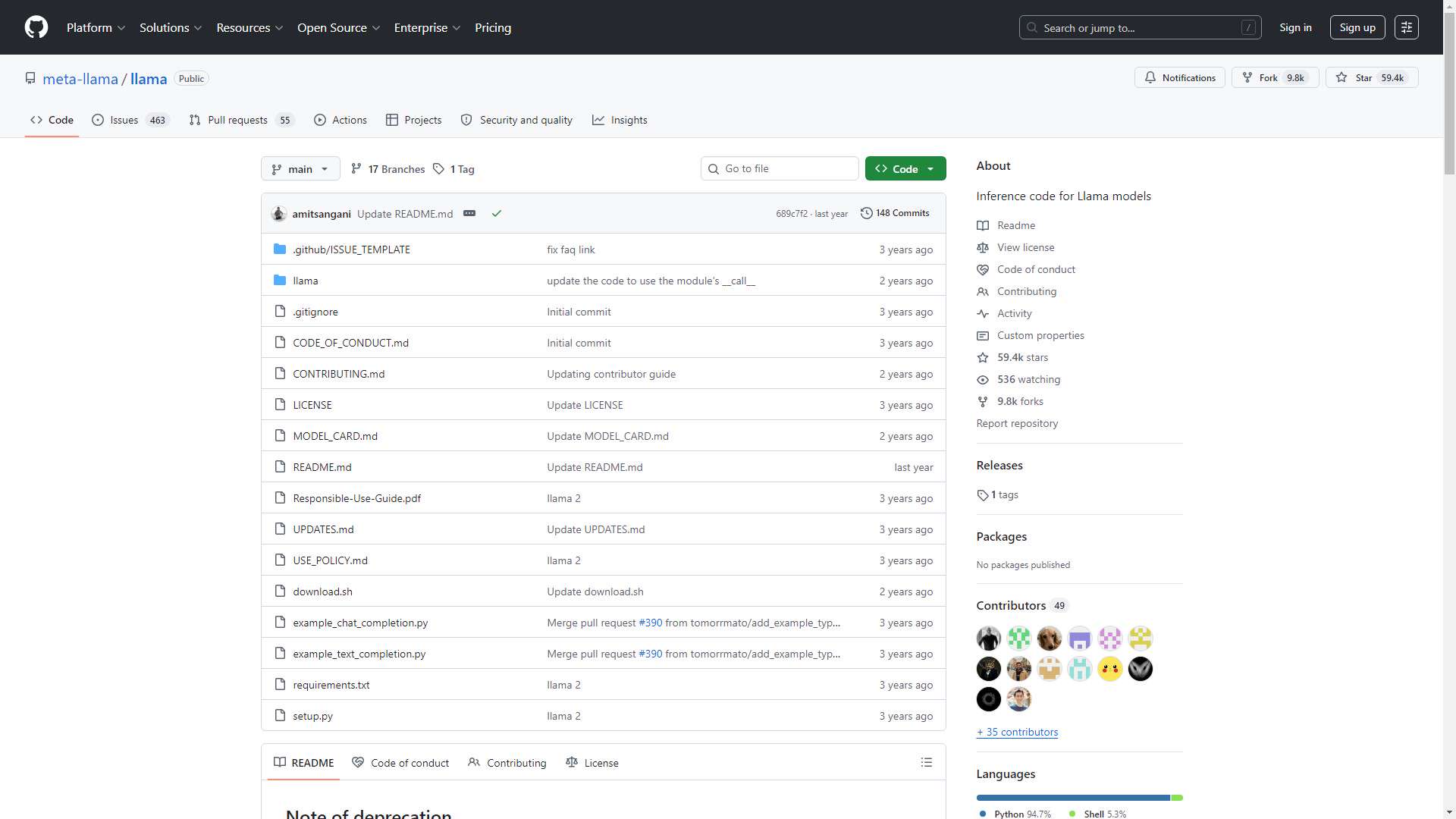
Task: Expand commit message ellipsis icon
Action: point(469,214)
